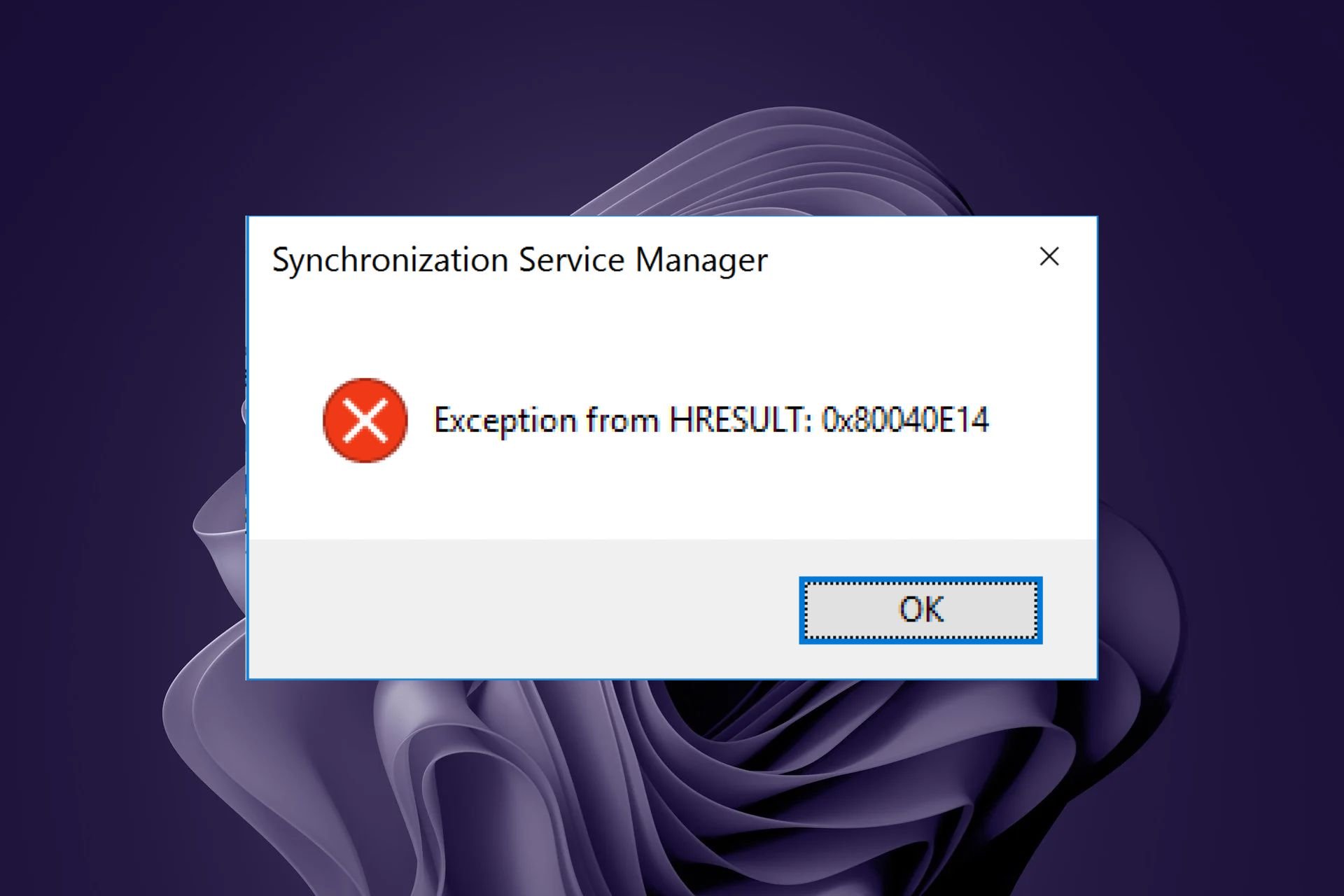Image resolution: width=1344 pixels, height=896 pixels.
Task: Click the 0x80040E14 error code
Action: pos(905,420)
